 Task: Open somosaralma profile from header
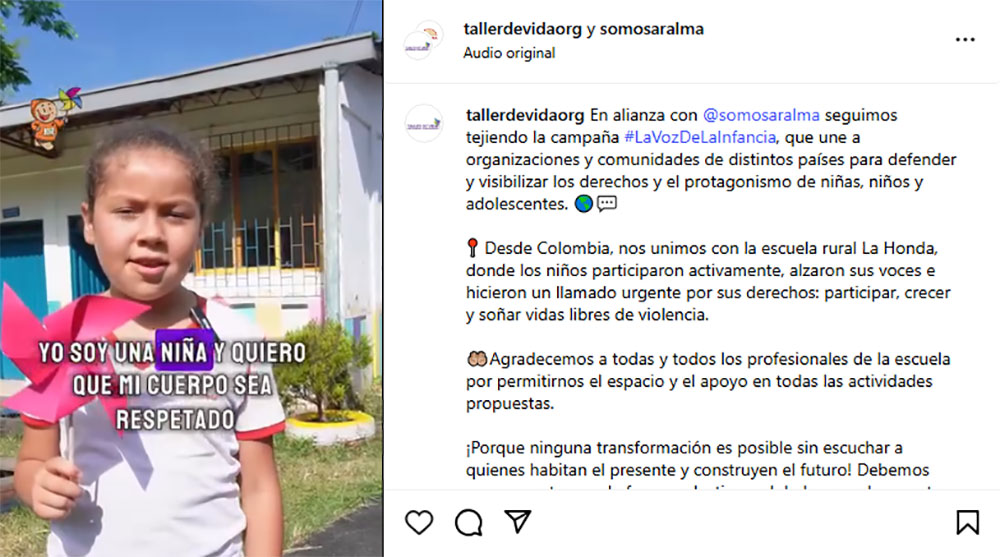point(651,29)
